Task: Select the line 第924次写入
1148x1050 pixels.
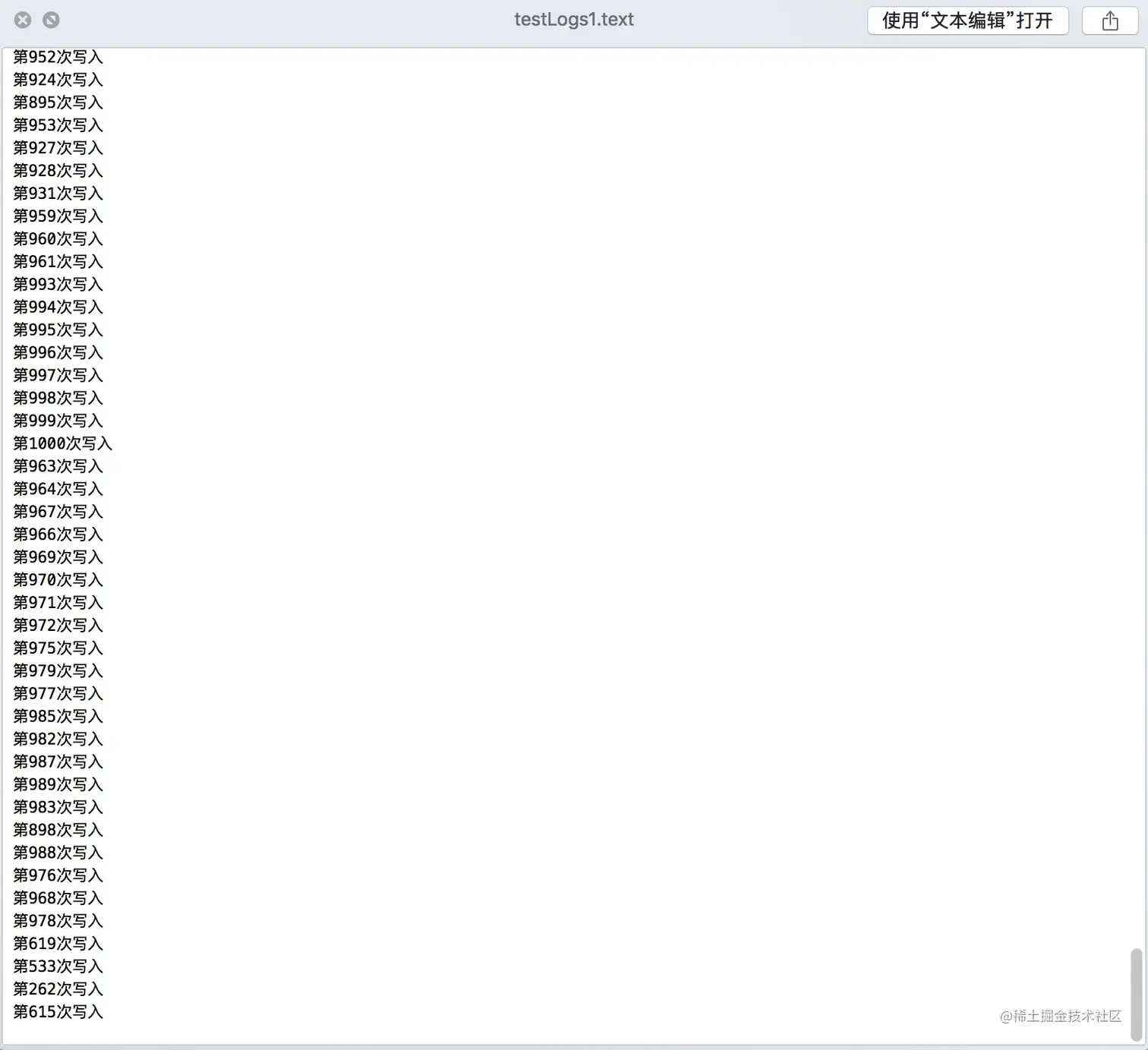Action: click(x=58, y=80)
